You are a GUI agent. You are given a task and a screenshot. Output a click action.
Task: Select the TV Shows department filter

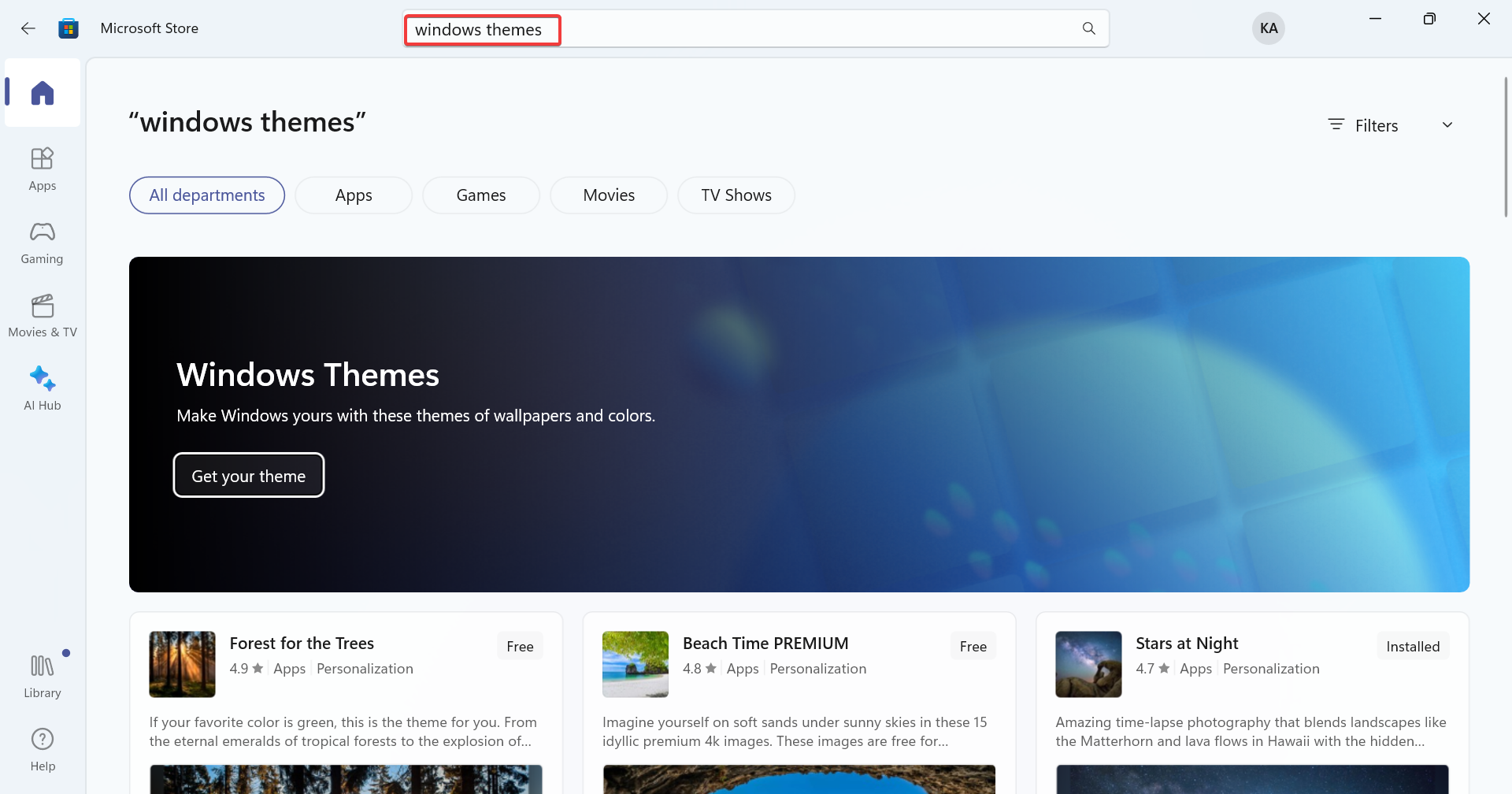coord(736,195)
